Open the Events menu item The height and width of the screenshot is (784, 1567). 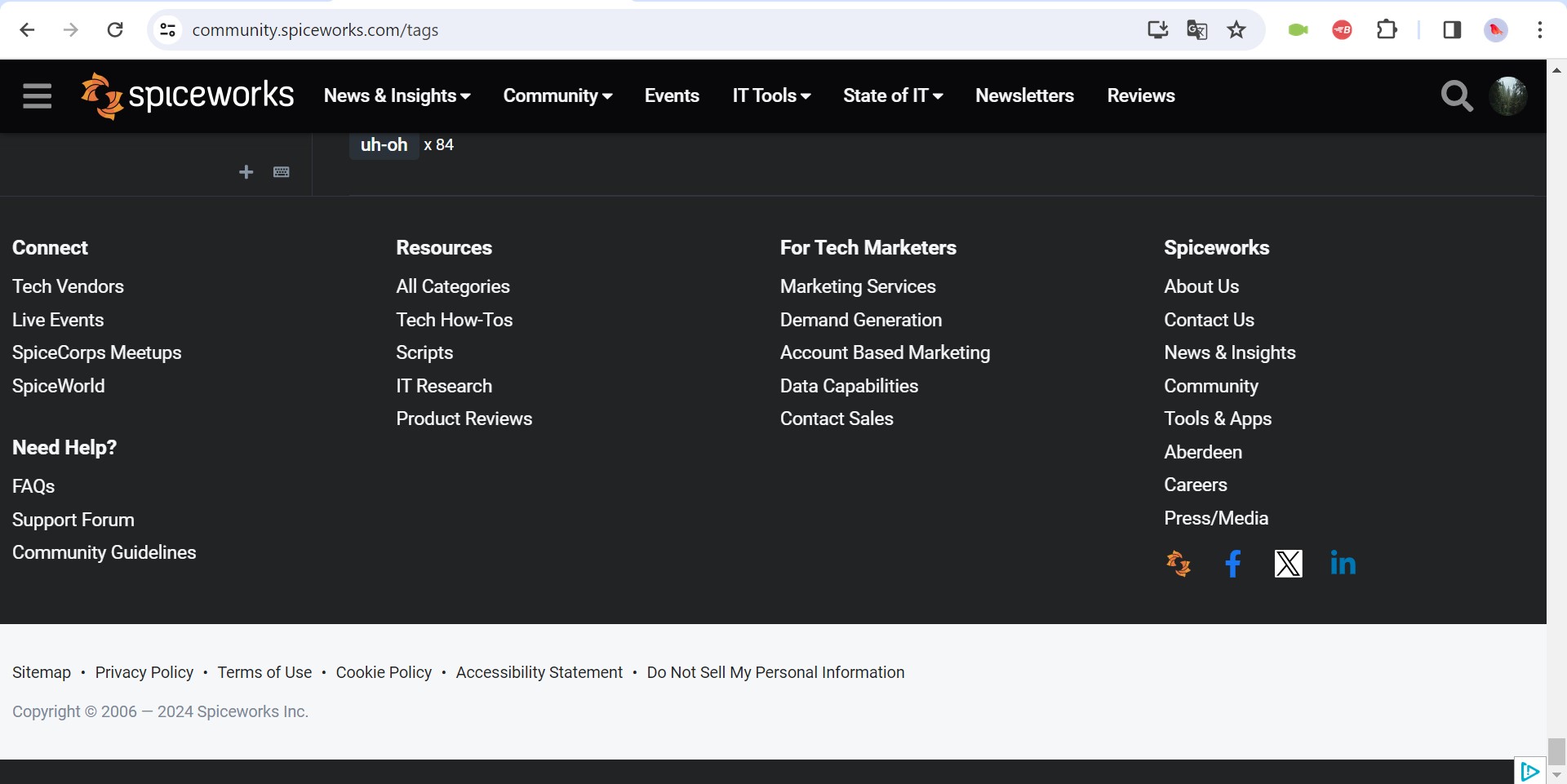pyautogui.click(x=672, y=95)
